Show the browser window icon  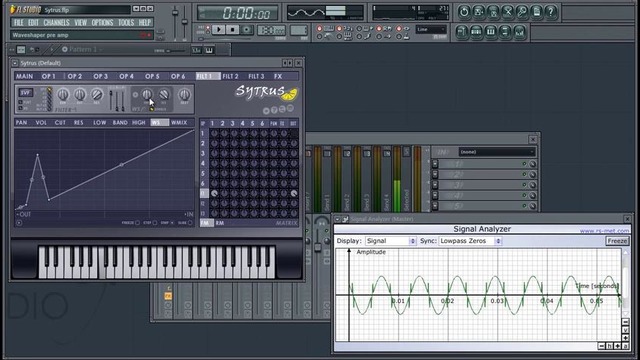coord(505,32)
